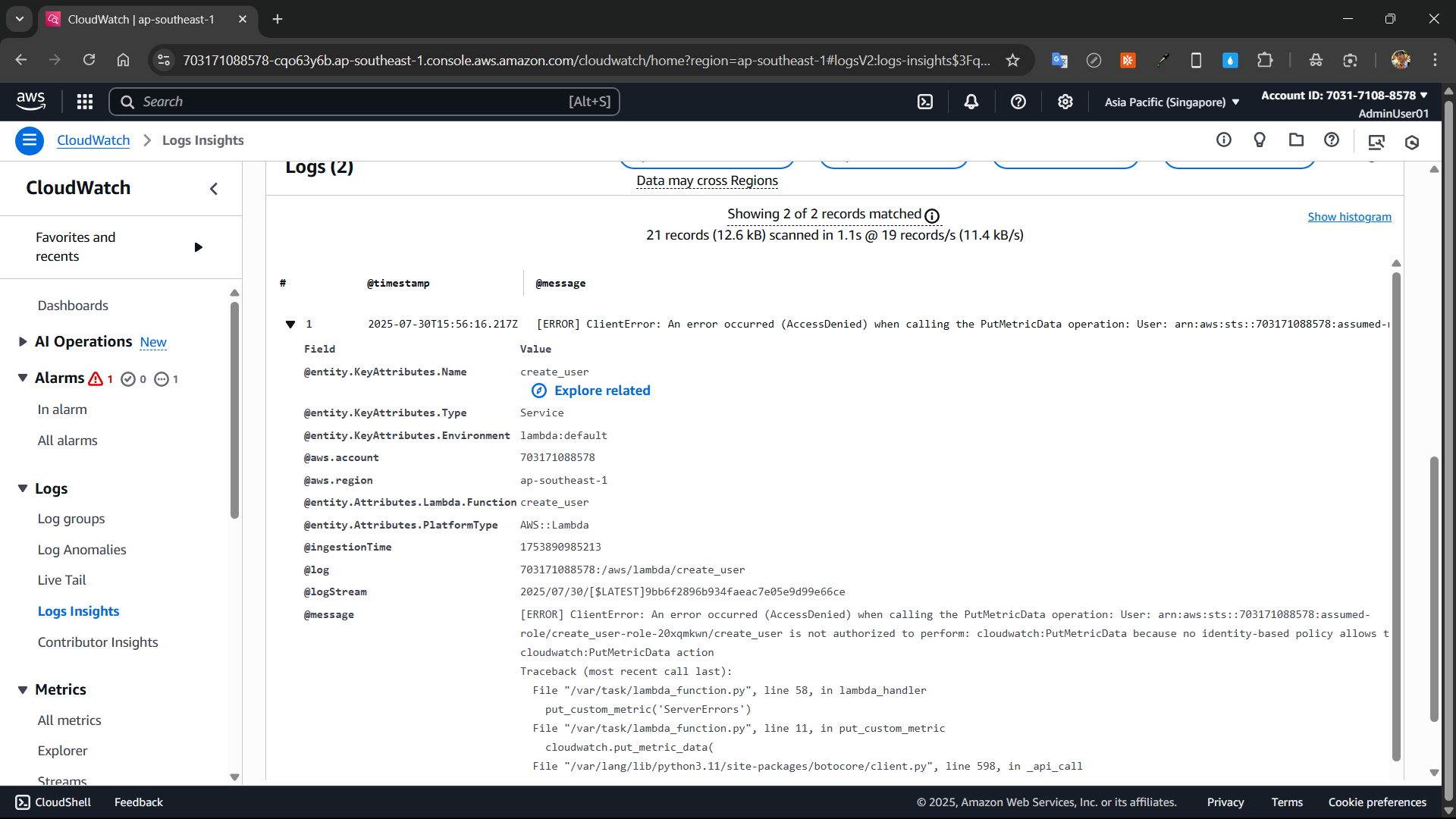
Task: Open In alarm in the sidebar
Action: [x=62, y=409]
